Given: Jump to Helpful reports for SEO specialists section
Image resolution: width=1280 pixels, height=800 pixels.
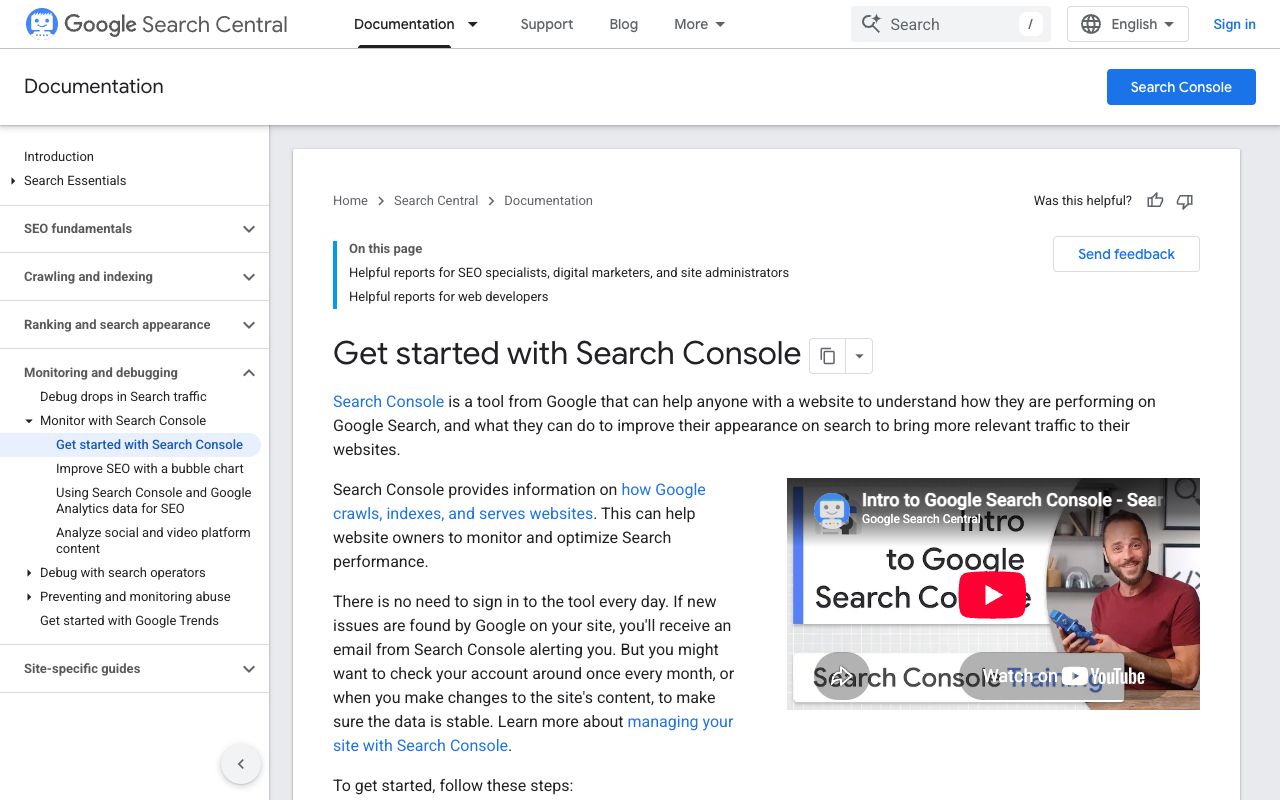Looking at the screenshot, I should click(569, 273).
